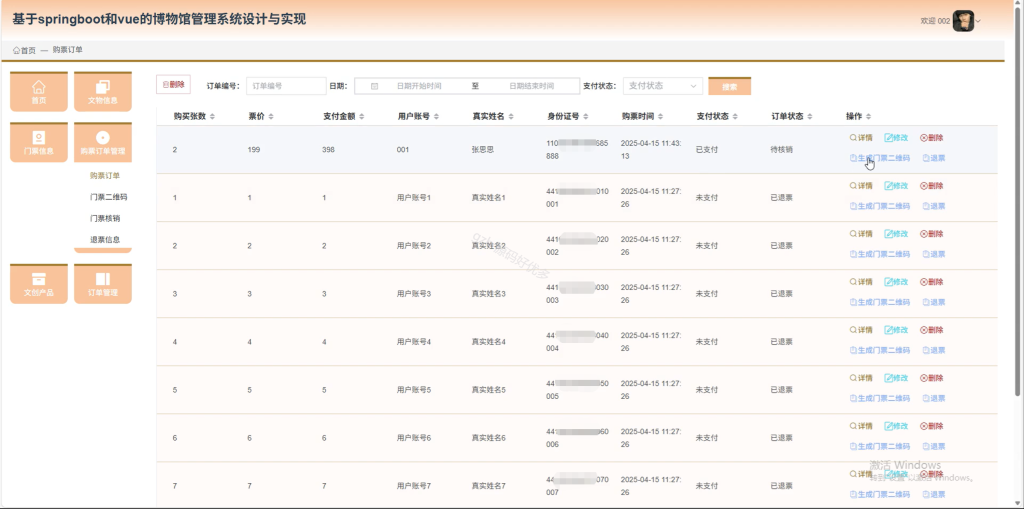Click 删除 for 真实姓名5 row

point(931,378)
